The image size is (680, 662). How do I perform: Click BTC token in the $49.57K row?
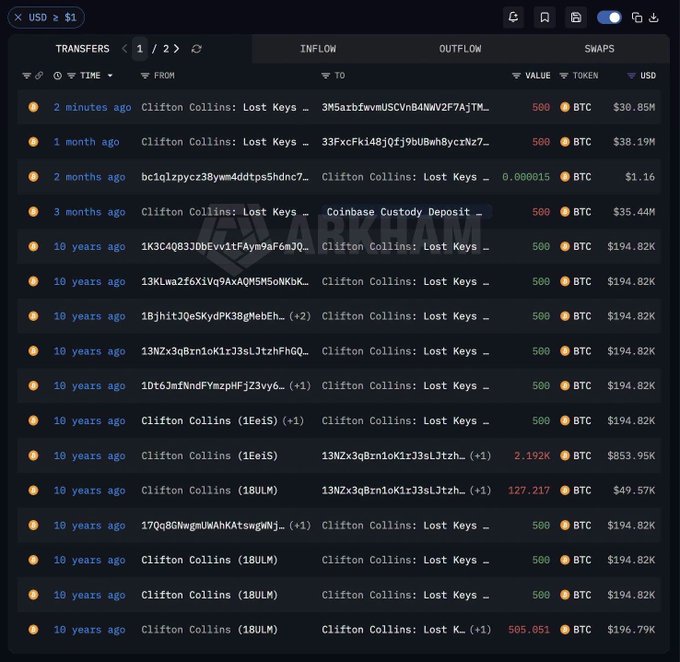pyautogui.click(x=575, y=490)
